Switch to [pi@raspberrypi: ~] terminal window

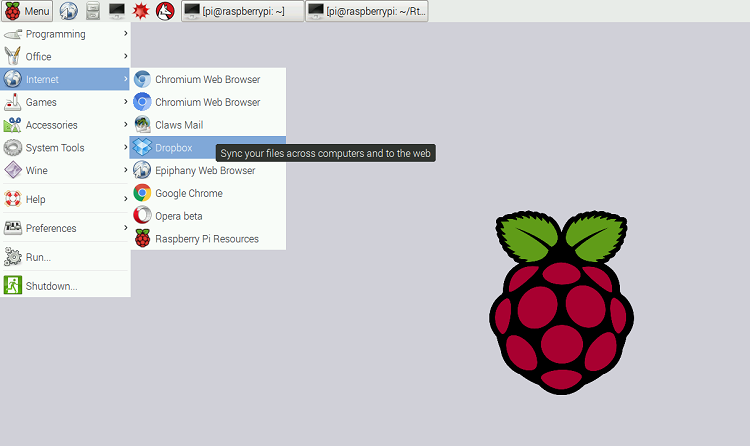point(243,11)
